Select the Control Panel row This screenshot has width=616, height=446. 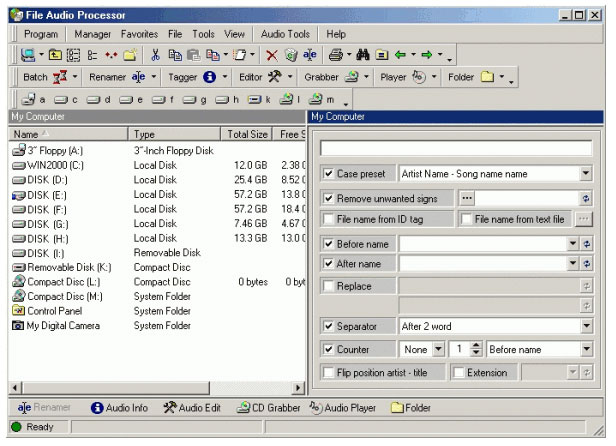pos(157,311)
